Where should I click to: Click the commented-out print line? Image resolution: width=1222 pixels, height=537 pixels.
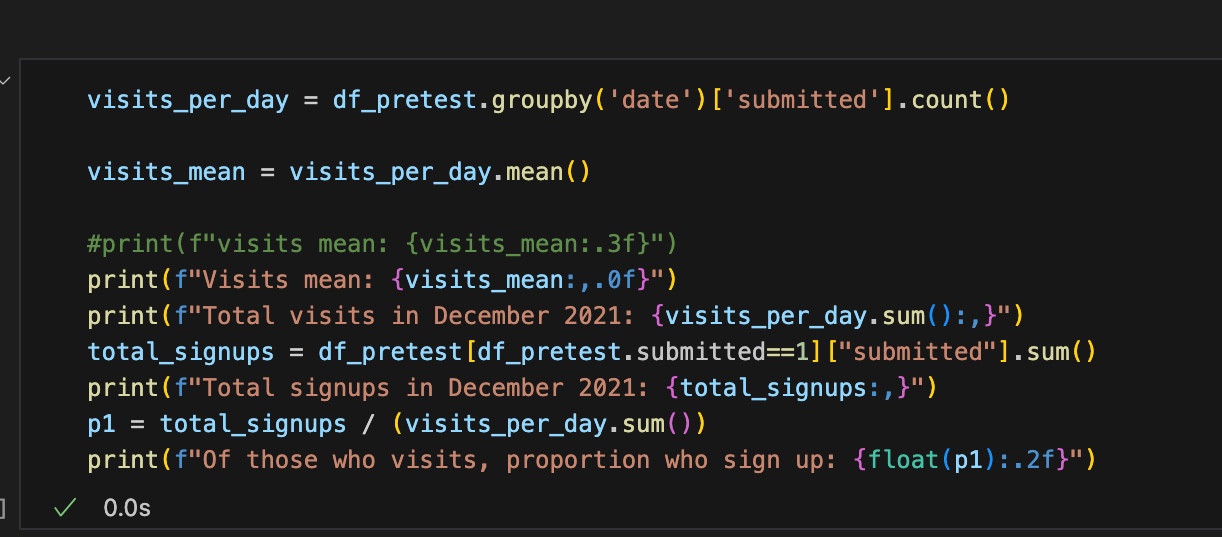click(x=384, y=244)
